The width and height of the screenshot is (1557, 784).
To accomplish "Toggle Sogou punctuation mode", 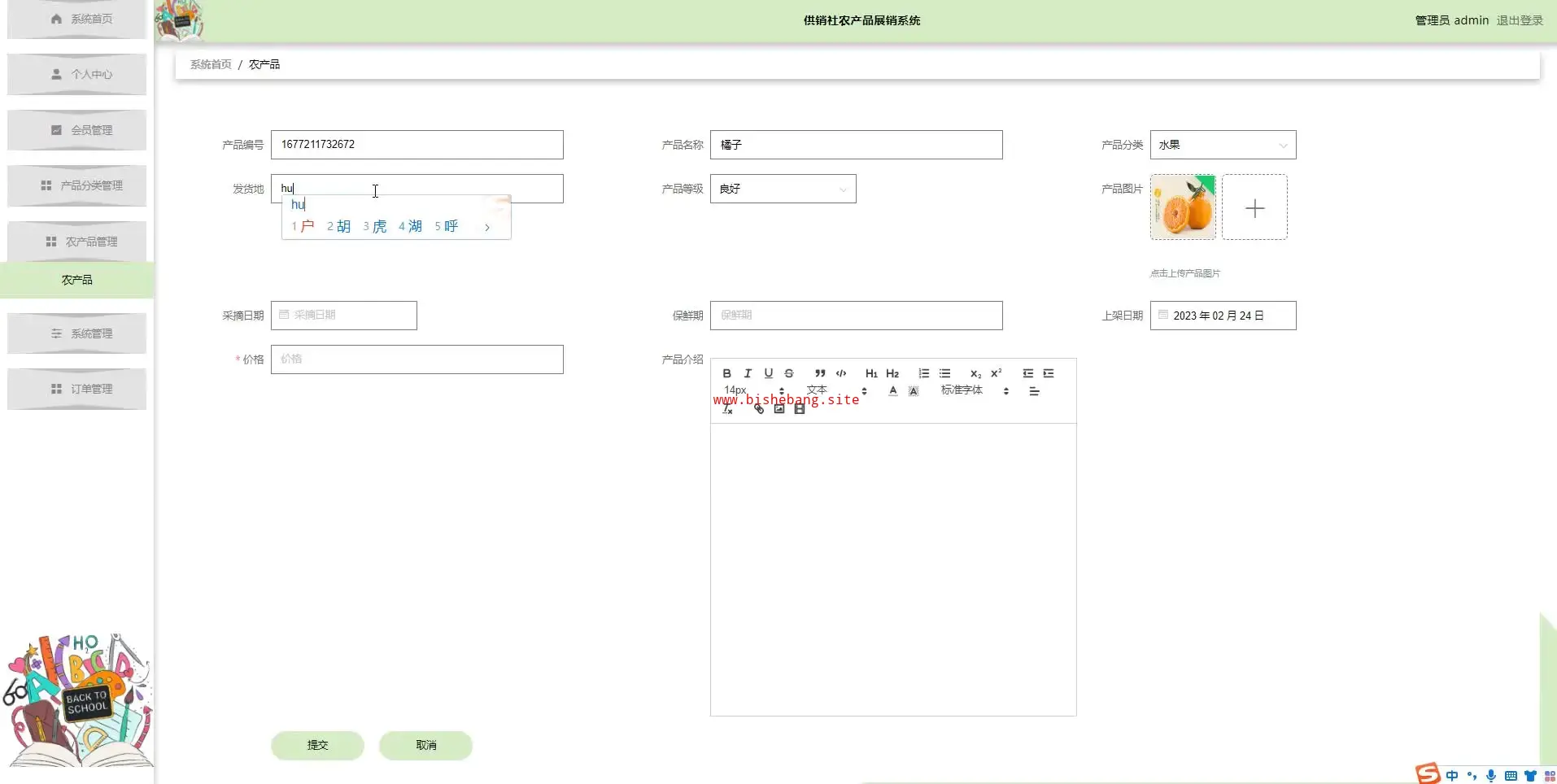I will [1472, 775].
